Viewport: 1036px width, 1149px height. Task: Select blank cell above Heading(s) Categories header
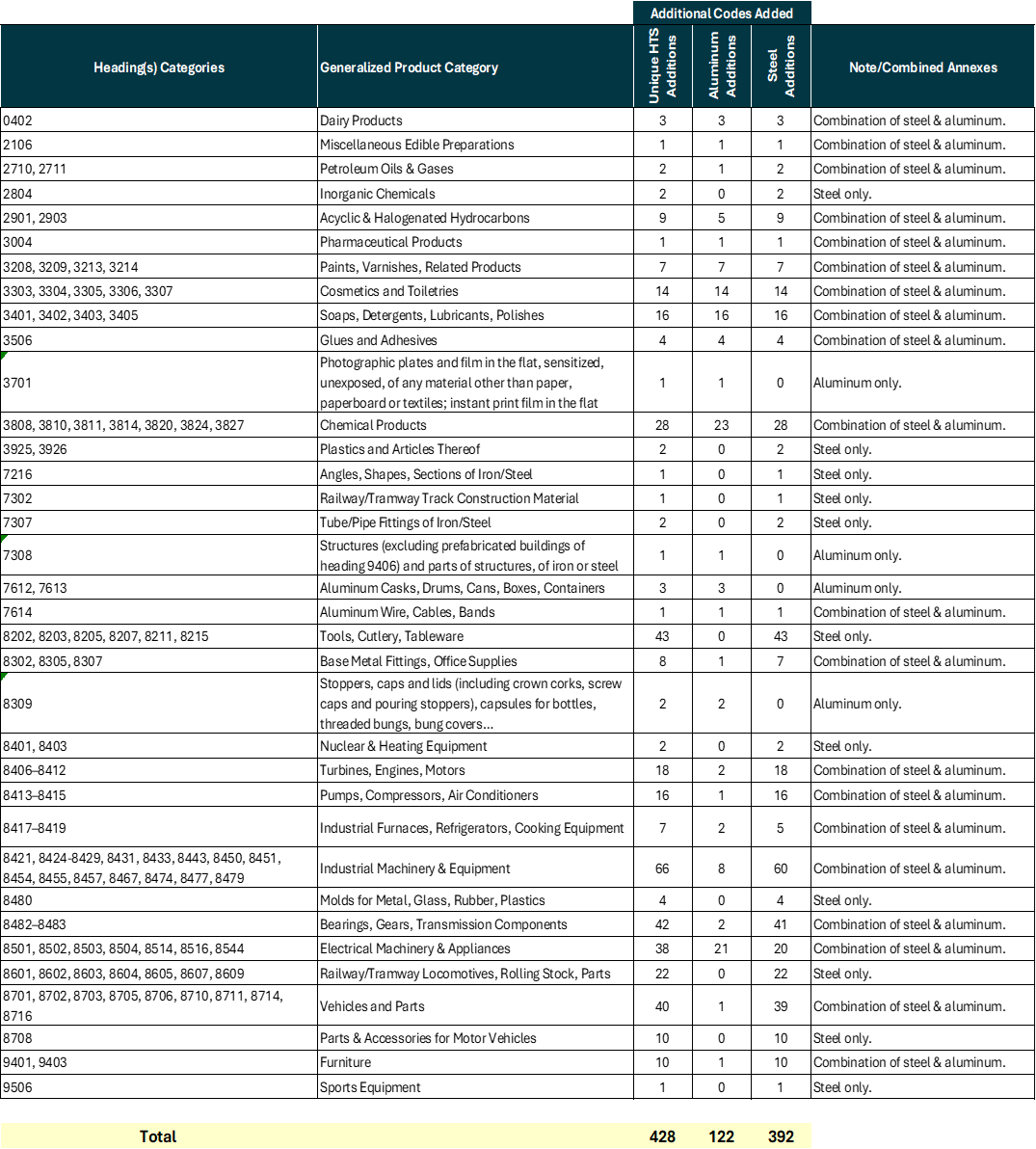coord(159,13)
